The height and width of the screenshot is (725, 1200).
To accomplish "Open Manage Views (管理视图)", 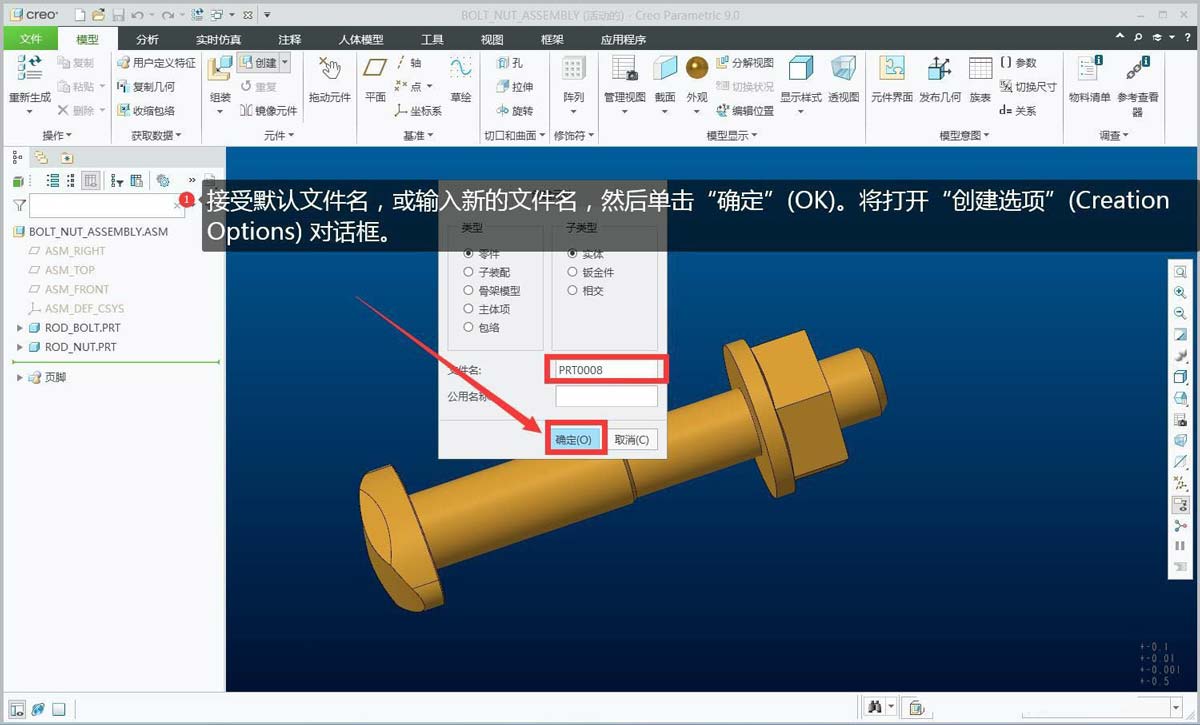I will click(x=624, y=70).
